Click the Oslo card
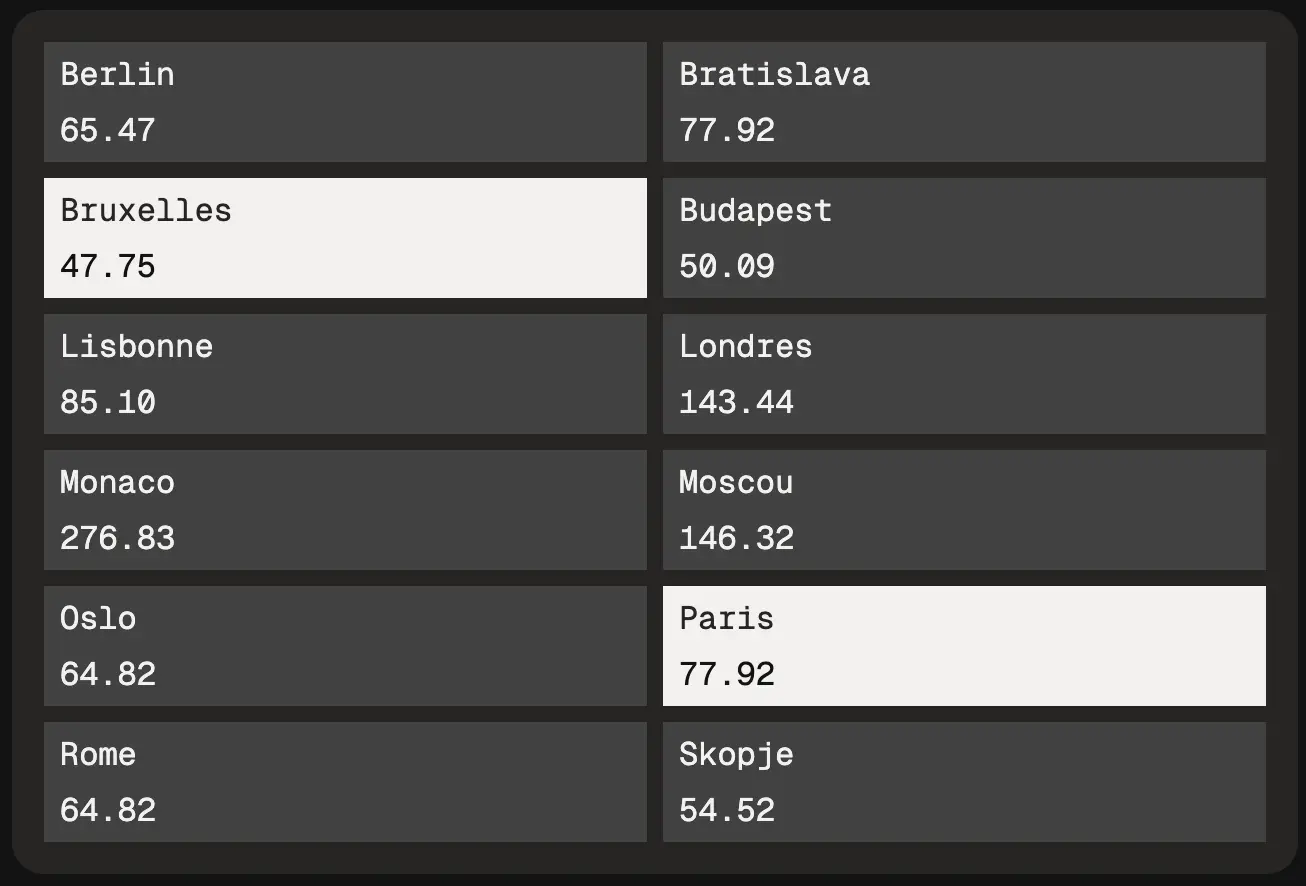 click(x=345, y=645)
